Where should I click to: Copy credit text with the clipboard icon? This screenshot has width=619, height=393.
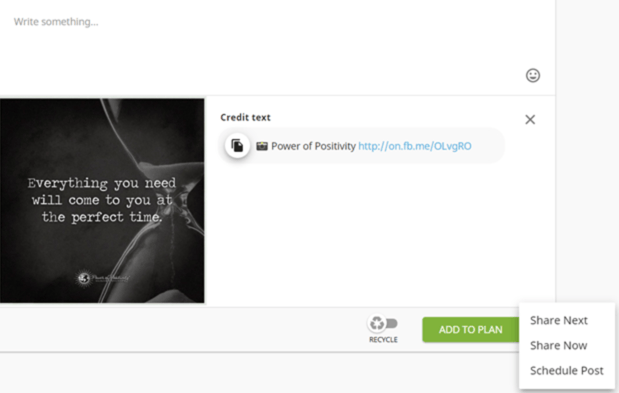[x=237, y=146]
